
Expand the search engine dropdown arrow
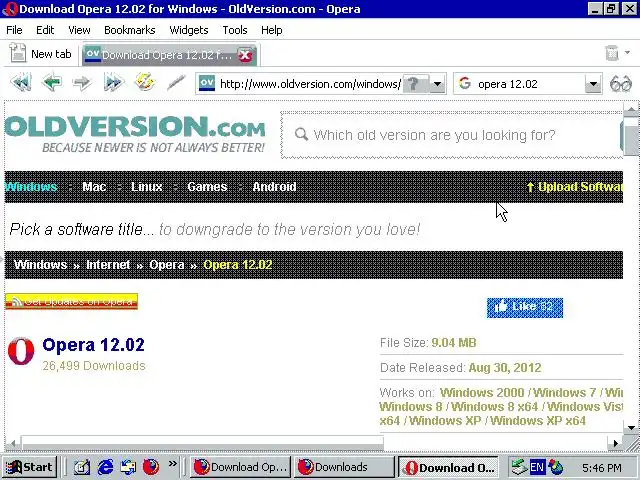click(x=593, y=84)
